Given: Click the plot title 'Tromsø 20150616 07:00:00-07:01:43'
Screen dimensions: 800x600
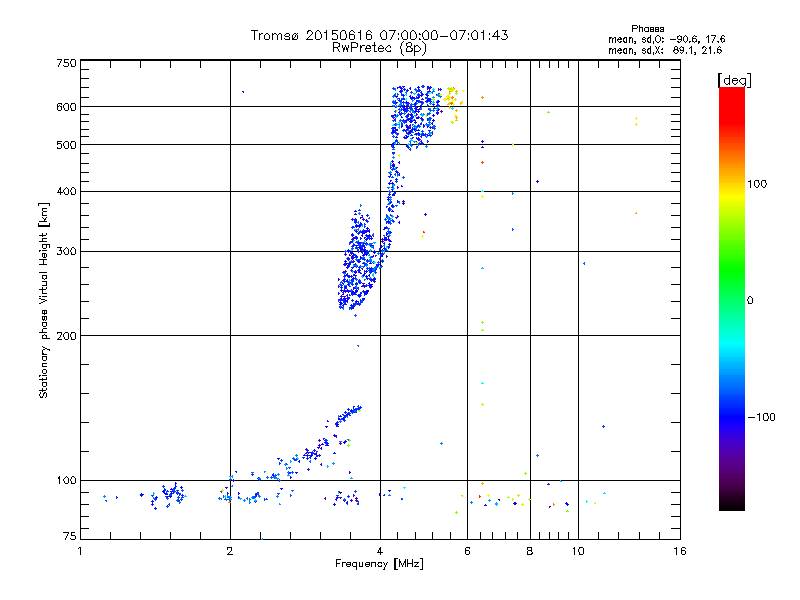Looking at the screenshot, I should tap(379, 35).
